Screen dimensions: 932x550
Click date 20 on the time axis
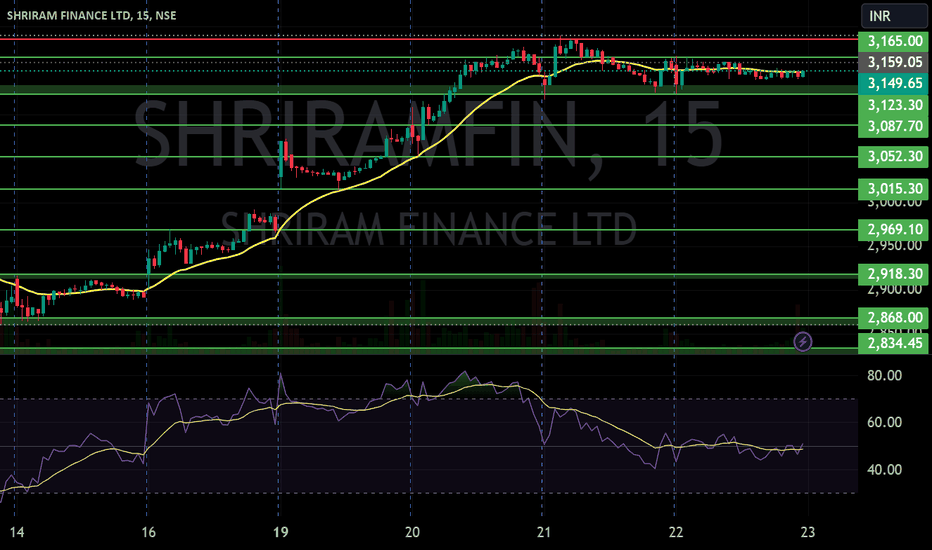click(413, 532)
